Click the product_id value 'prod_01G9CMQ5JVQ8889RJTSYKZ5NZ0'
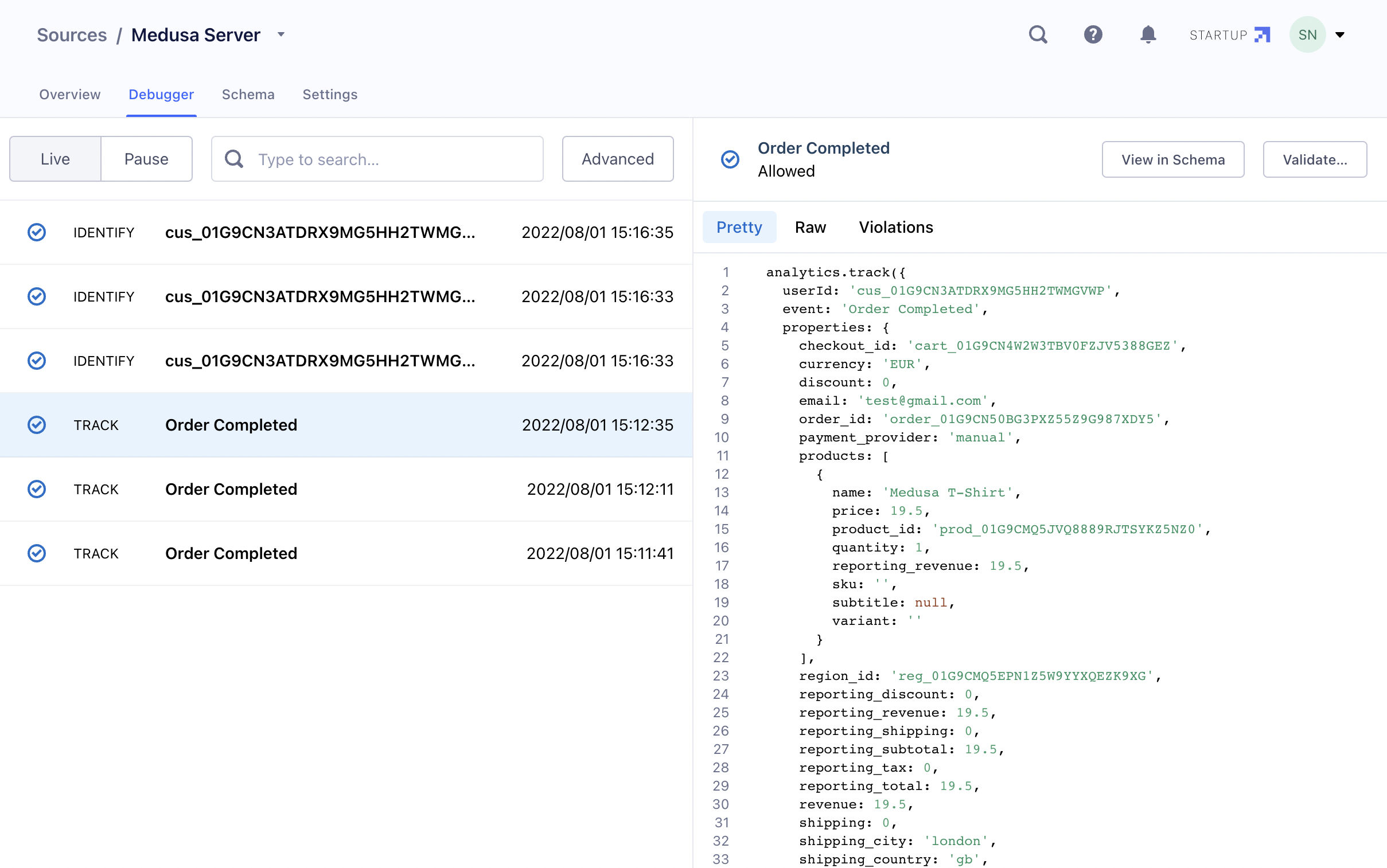The width and height of the screenshot is (1387, 868). 1067,529
